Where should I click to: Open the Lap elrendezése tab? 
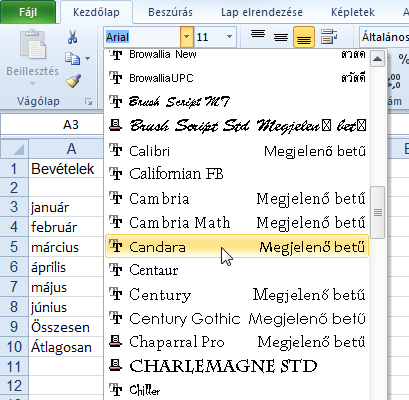coord(262,12)
